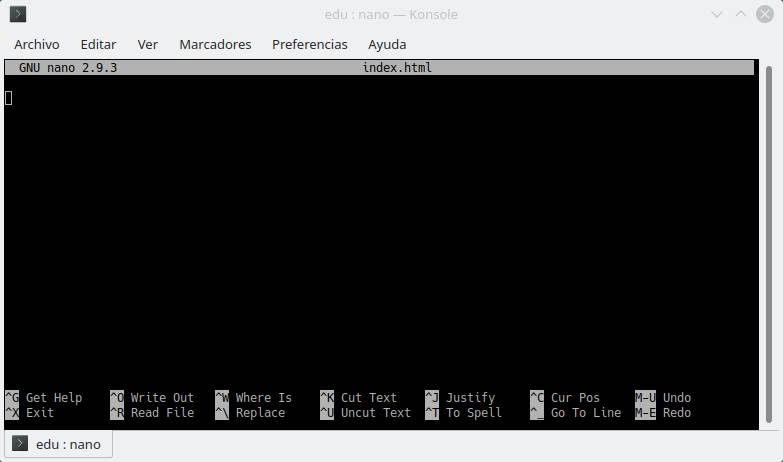783x462 pixels.
Task: Click the ^G Get Help shortcut
Action: pyautogui.click(x=43, y=398)
